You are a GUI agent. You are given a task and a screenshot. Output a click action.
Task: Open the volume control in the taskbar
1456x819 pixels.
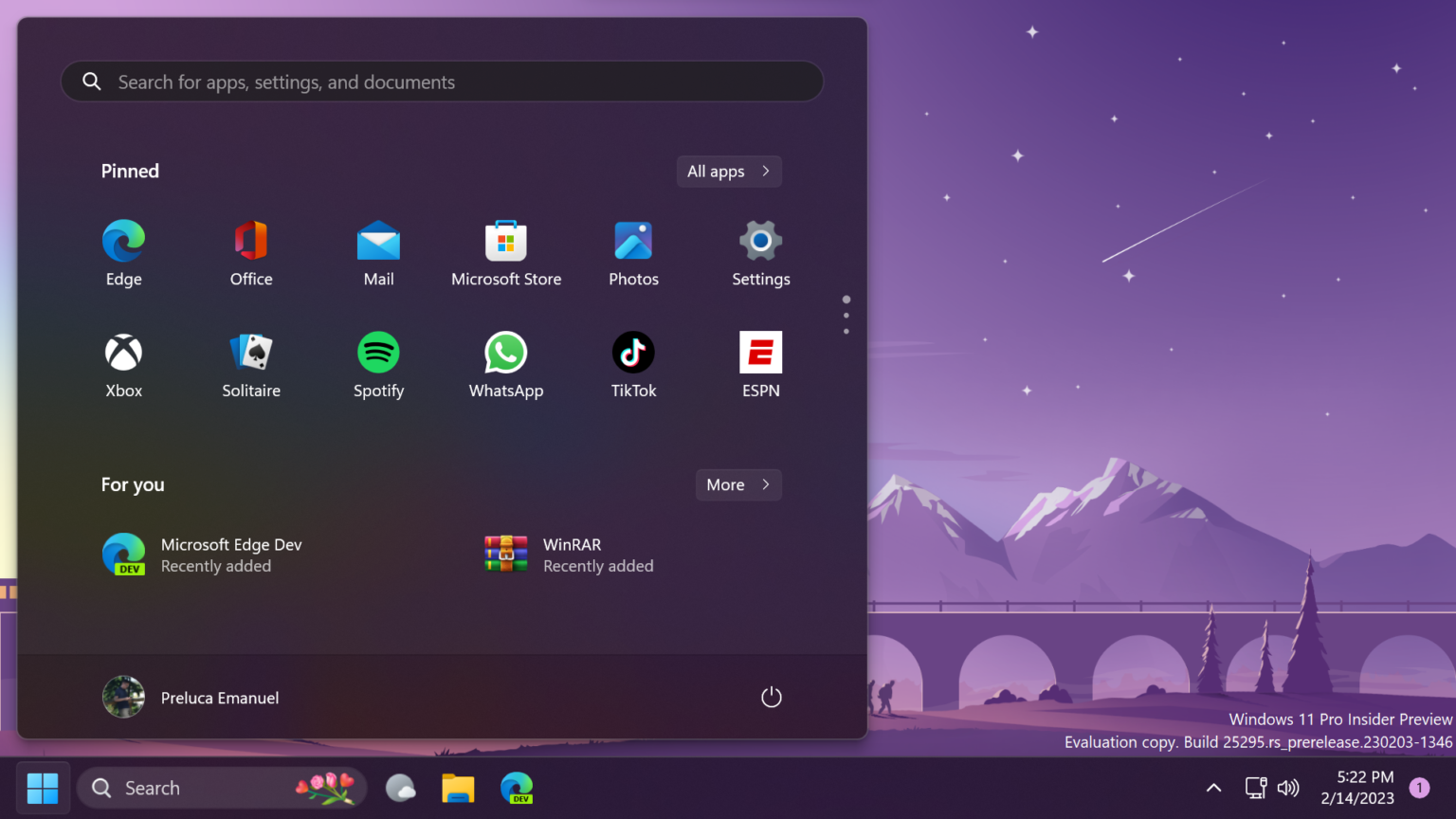[1288, 787]
